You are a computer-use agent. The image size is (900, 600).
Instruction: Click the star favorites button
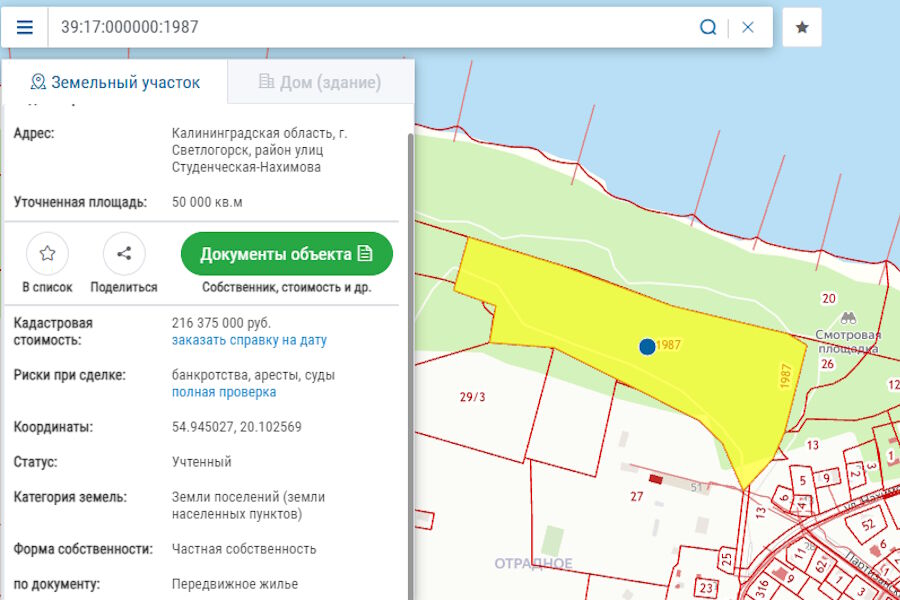pos(802,27)
